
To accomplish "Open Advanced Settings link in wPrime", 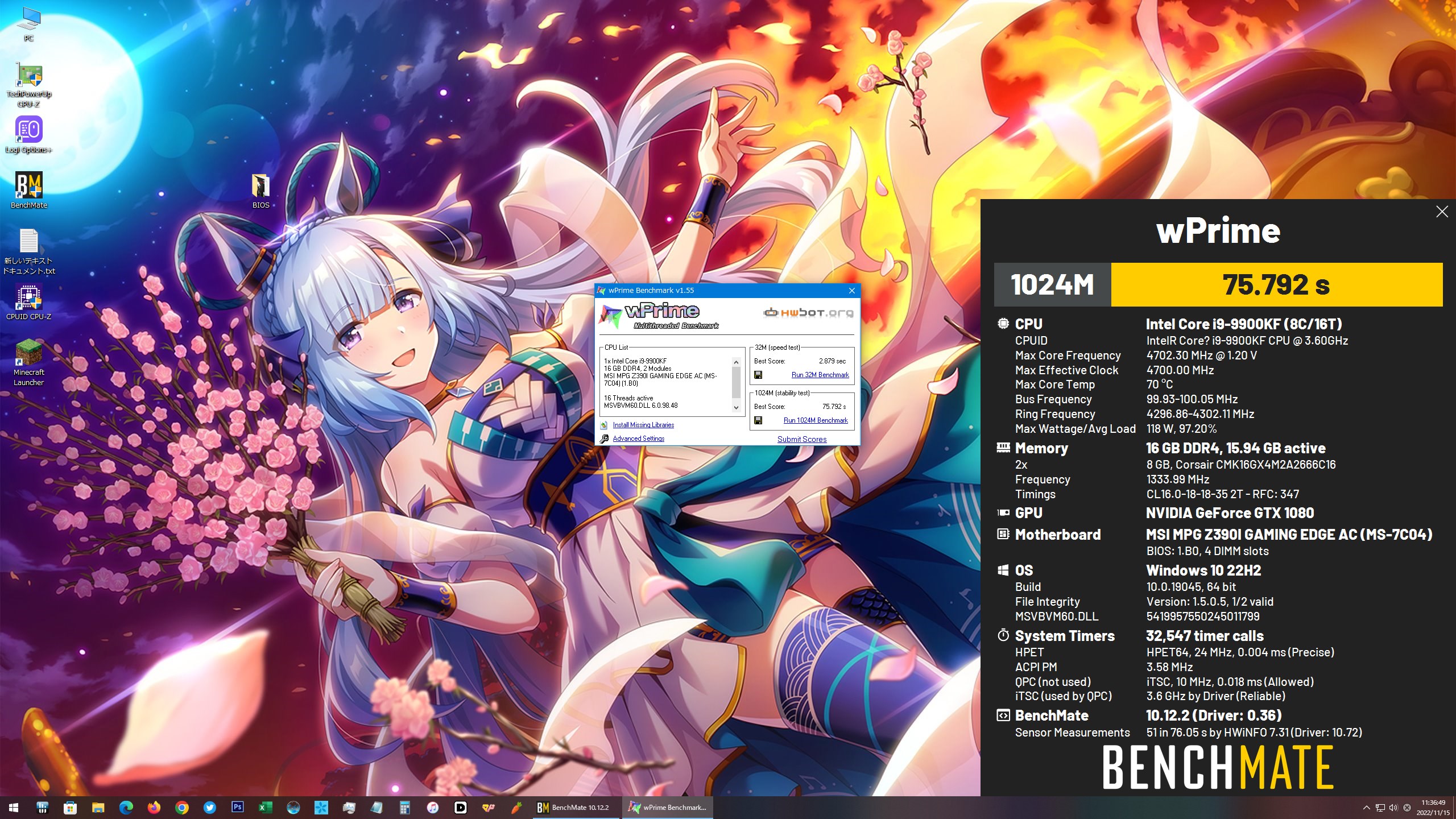I will pos(638,439).
